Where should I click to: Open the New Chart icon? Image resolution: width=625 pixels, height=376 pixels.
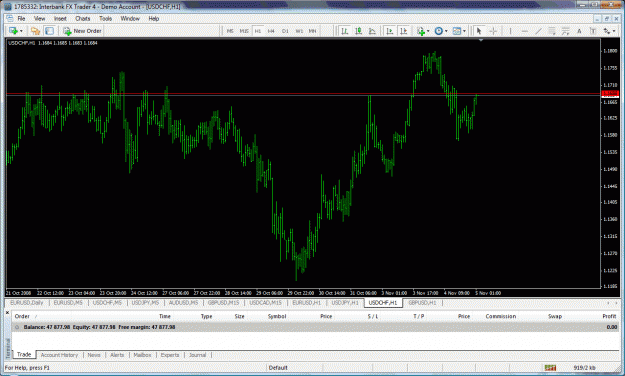click(13, 31)
